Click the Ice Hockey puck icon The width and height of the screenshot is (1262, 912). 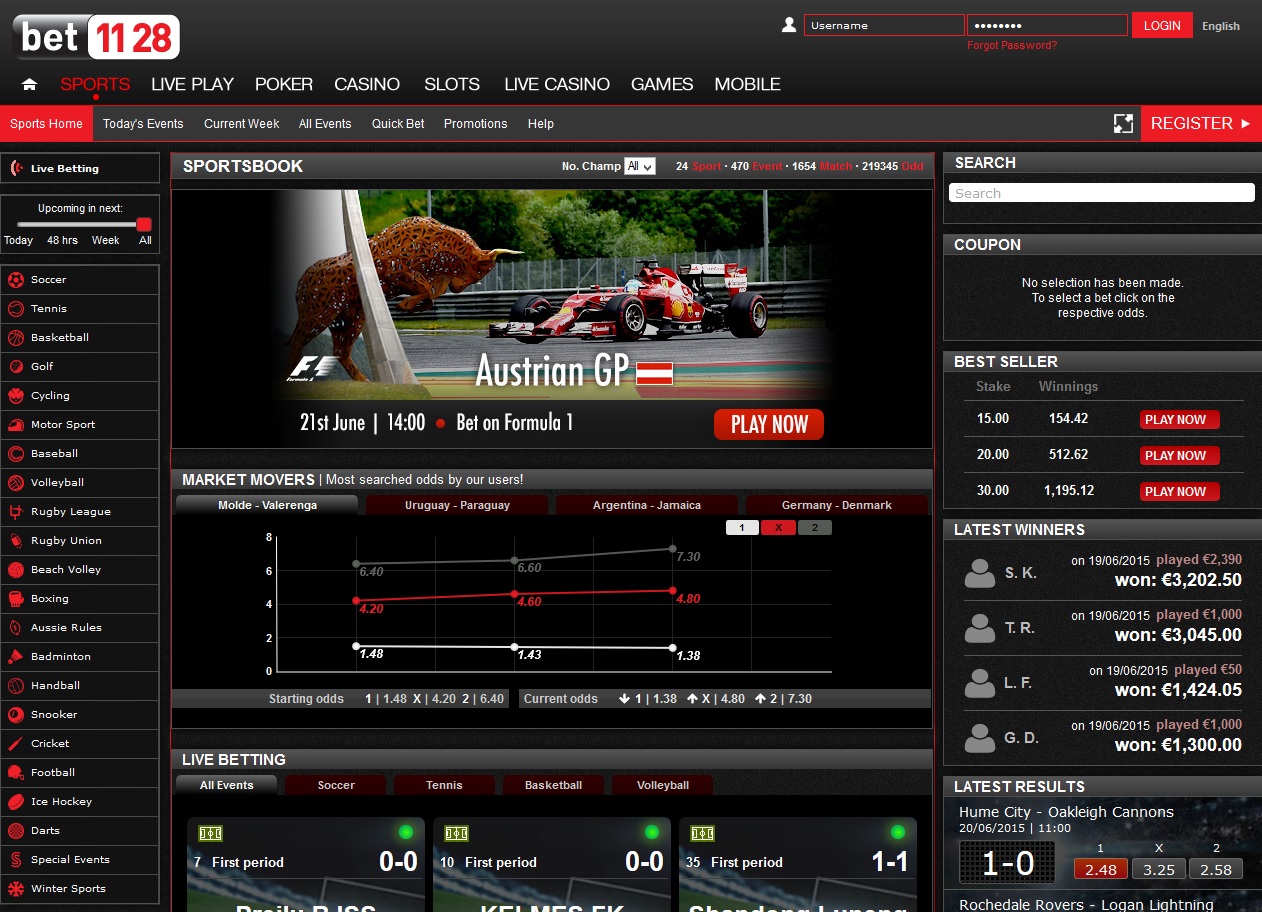tap(15, 802)
